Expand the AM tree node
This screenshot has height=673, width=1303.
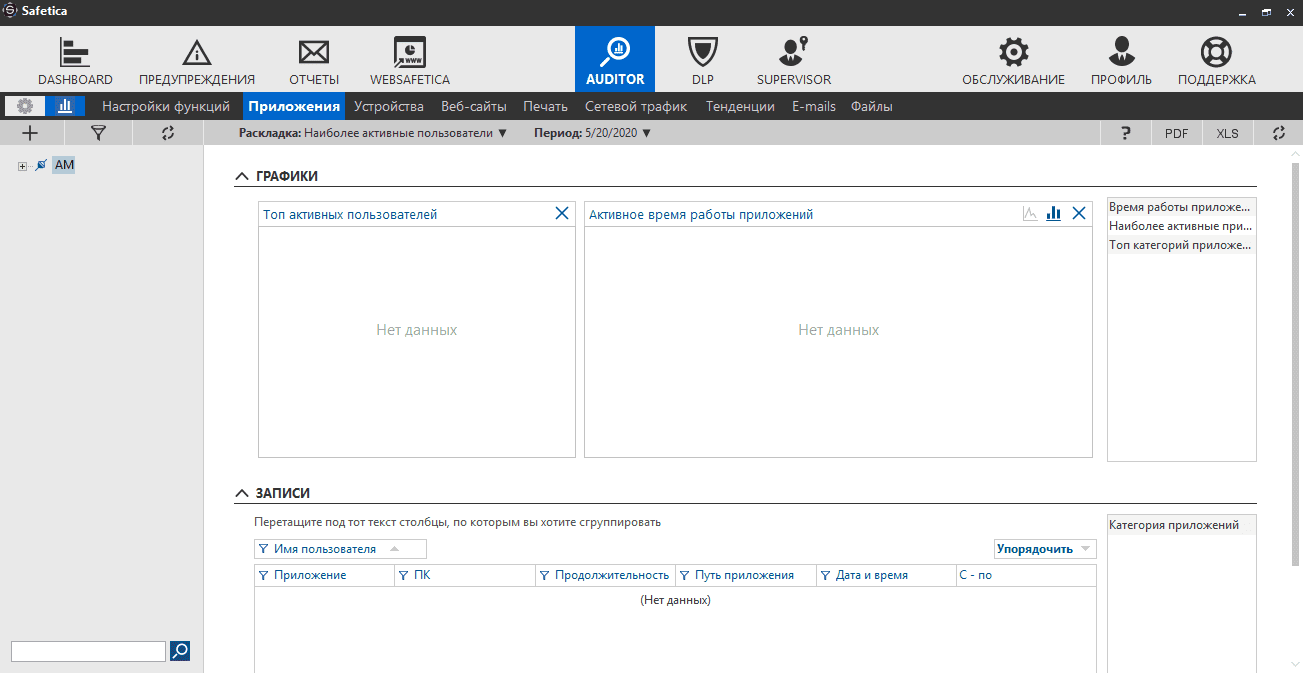(x=22, y=166)
